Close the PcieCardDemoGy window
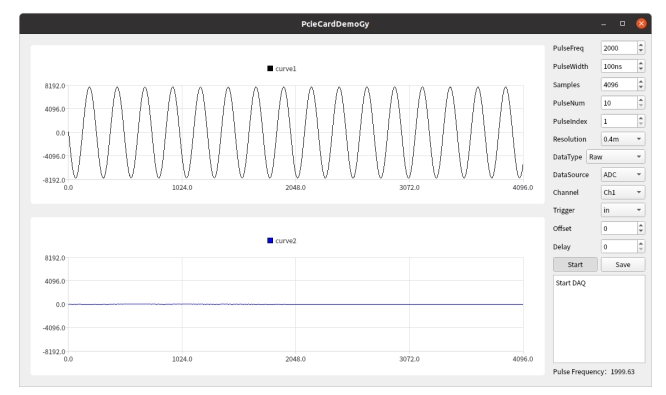The image size is (666, 395). coord(641,24)
